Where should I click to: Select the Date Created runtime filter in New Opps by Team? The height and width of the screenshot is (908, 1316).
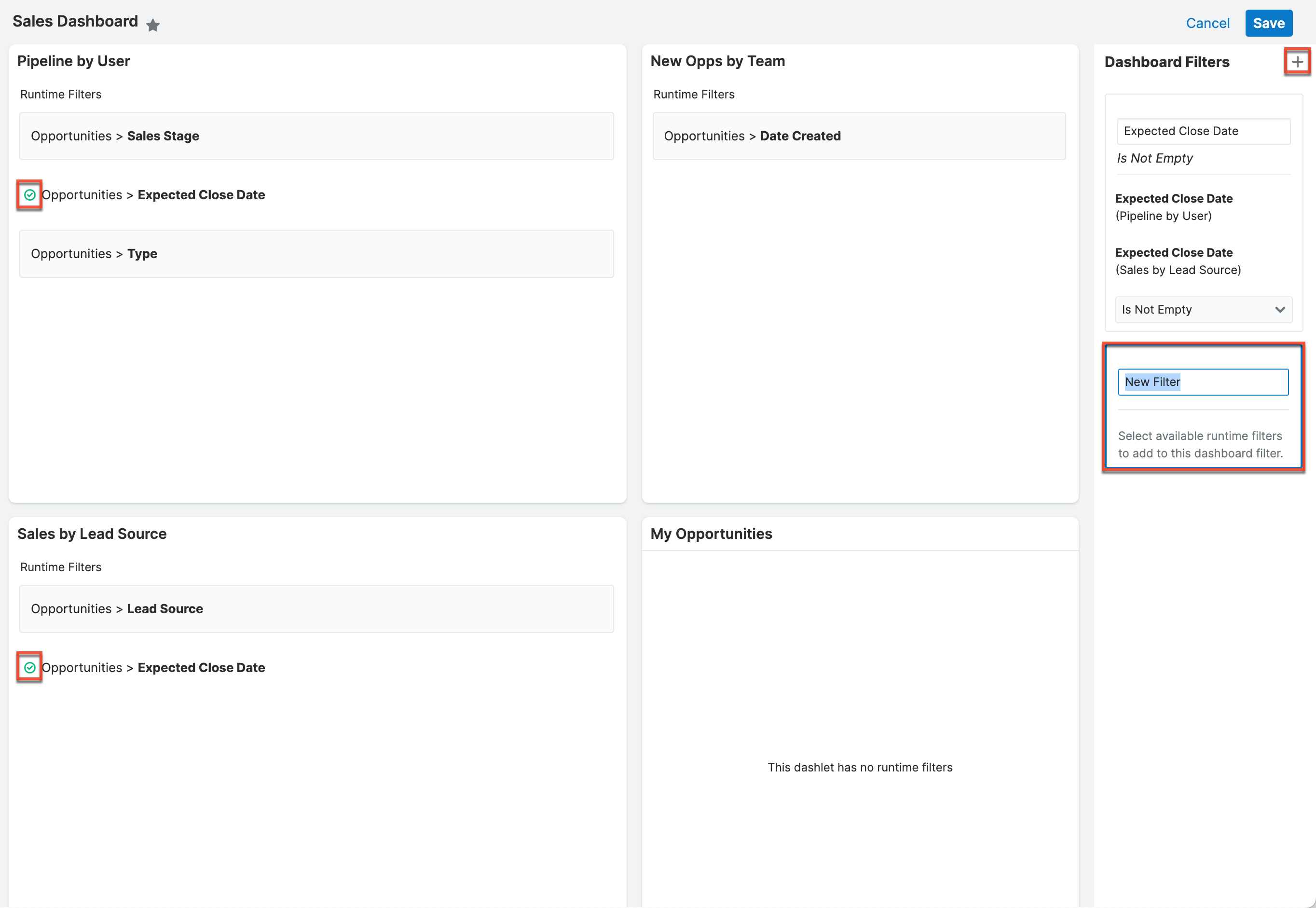click(x=859, y=136)
